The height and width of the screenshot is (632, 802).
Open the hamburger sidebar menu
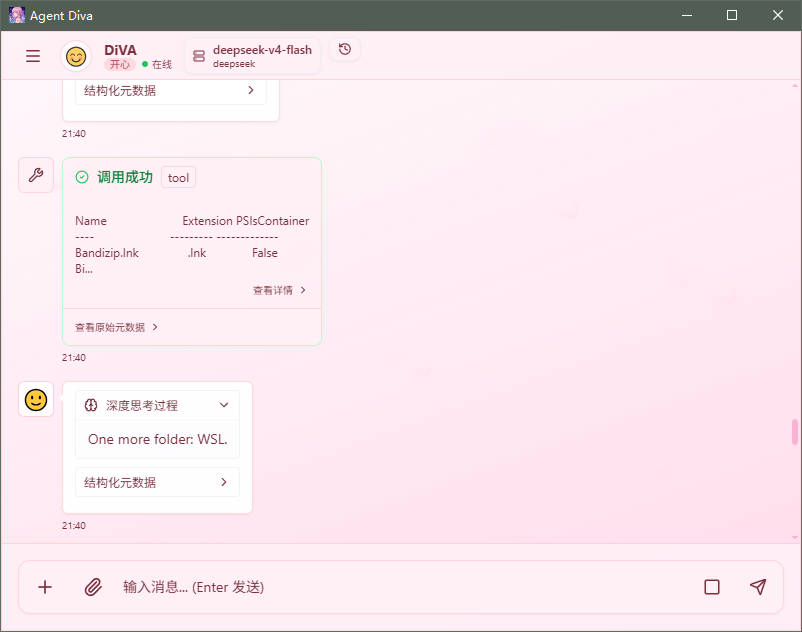pyautogui.click(x=33, y=56)
